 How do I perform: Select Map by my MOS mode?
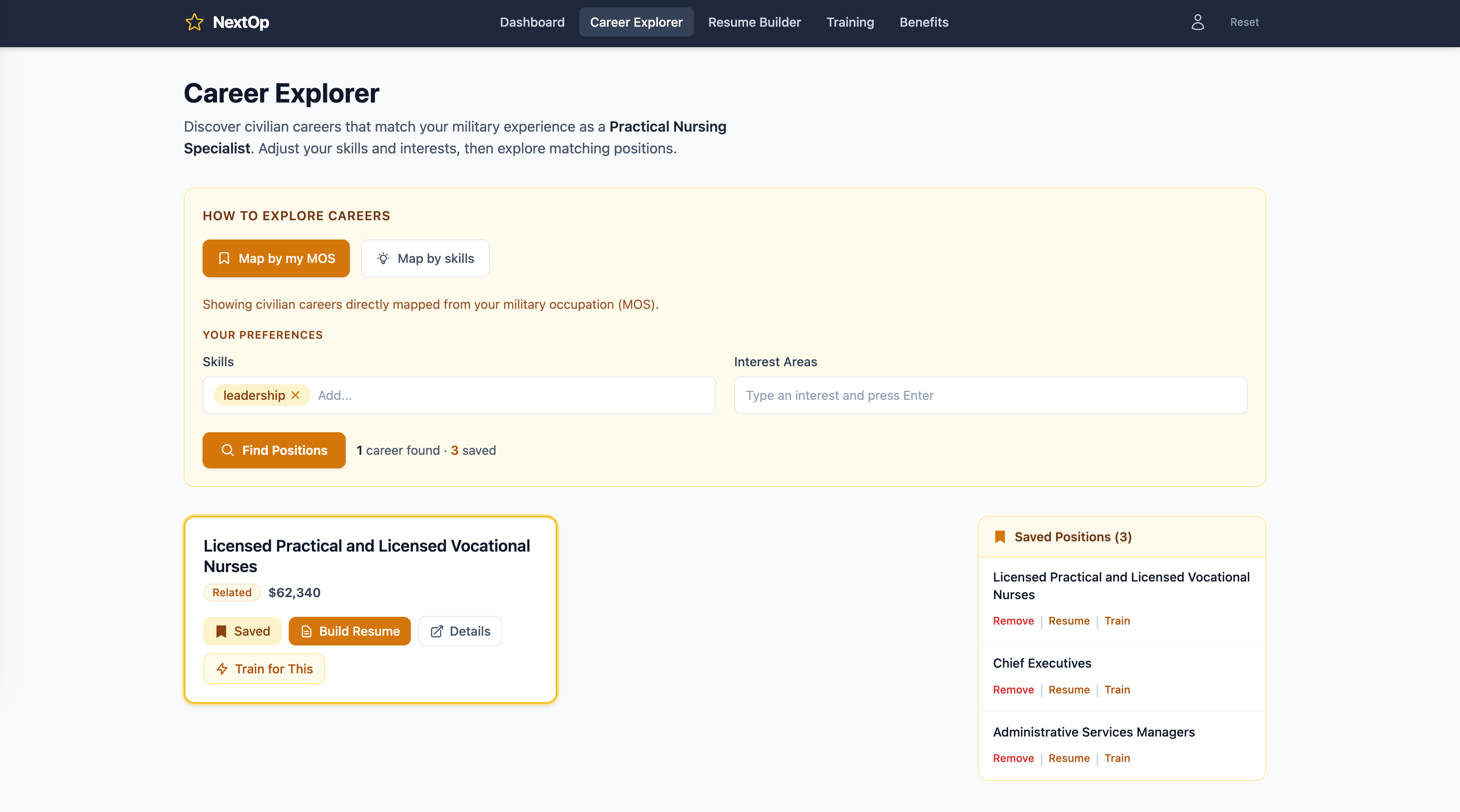coord(276,258)
